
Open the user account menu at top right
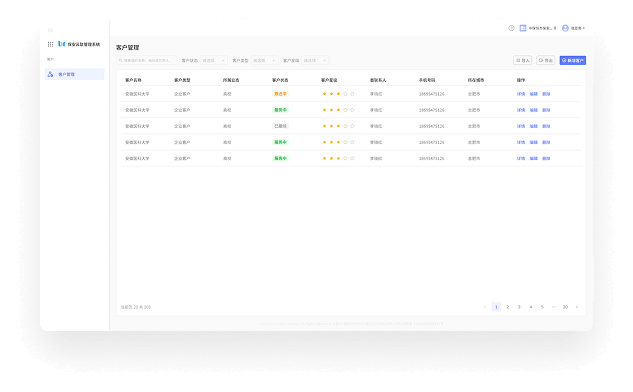[574, 28]
